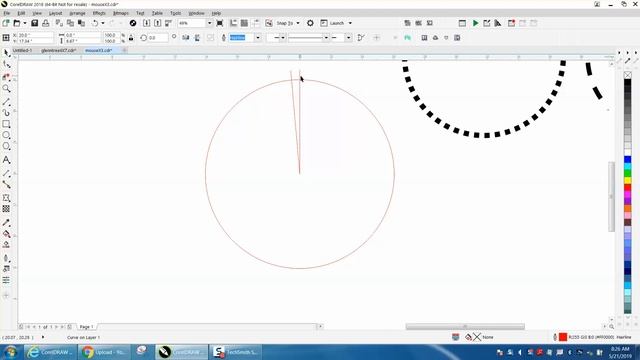Switch to the Untitled-1 document tab

22,51
